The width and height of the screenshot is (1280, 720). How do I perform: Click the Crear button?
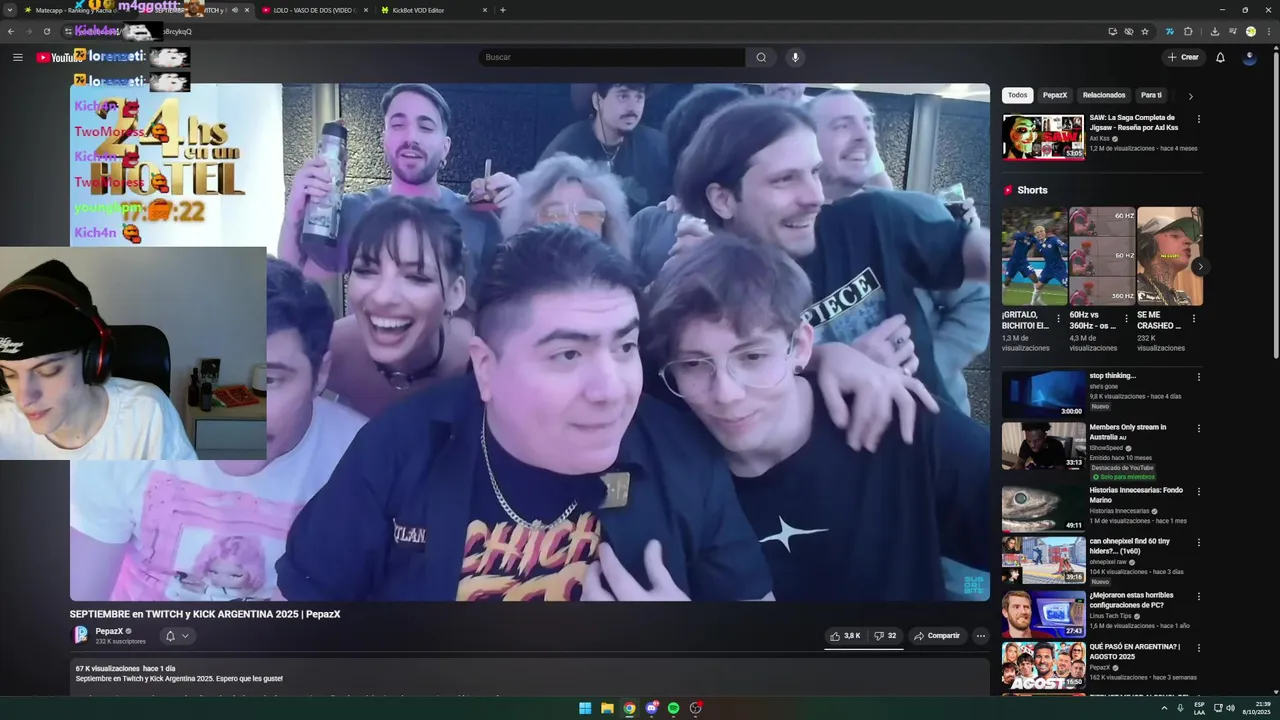click(x=1184, y=57)
